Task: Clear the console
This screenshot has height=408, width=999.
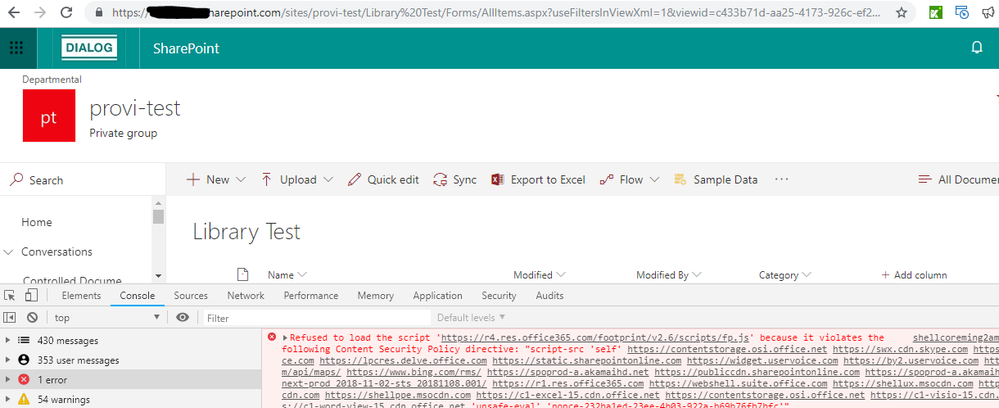Action: click(x=32, y=317)
